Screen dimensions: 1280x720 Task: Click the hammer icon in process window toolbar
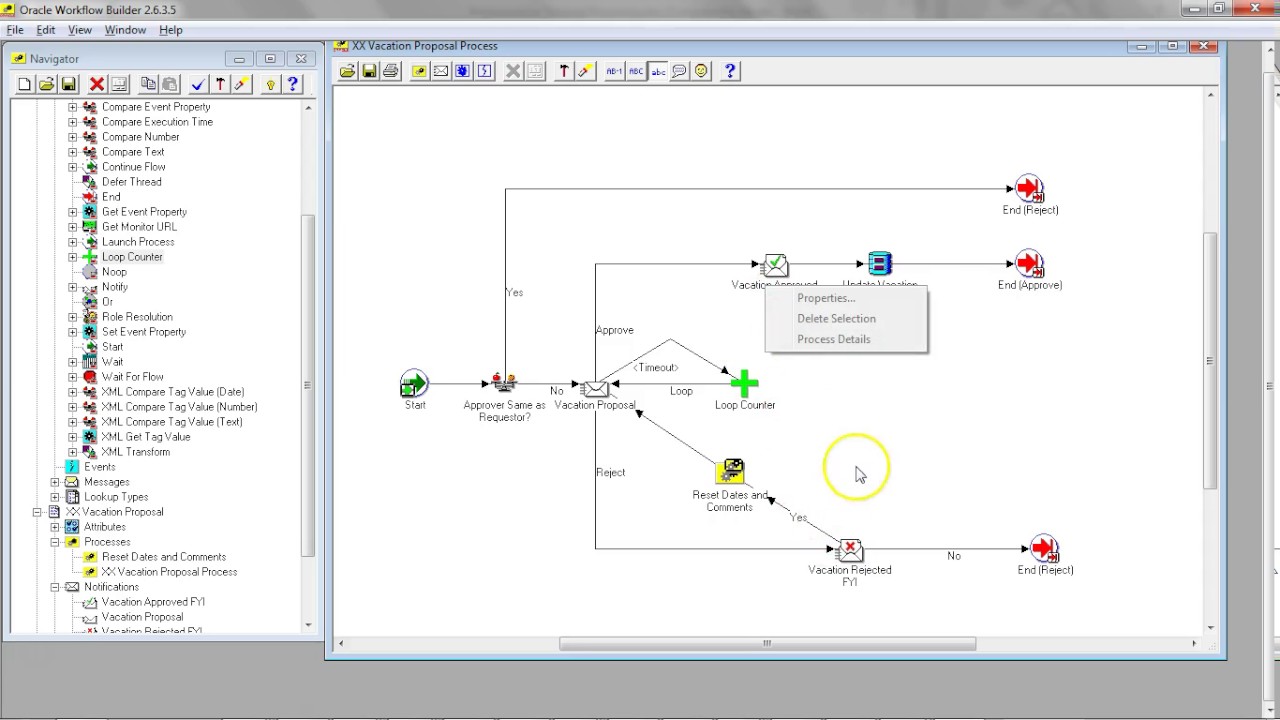[564, 71]
